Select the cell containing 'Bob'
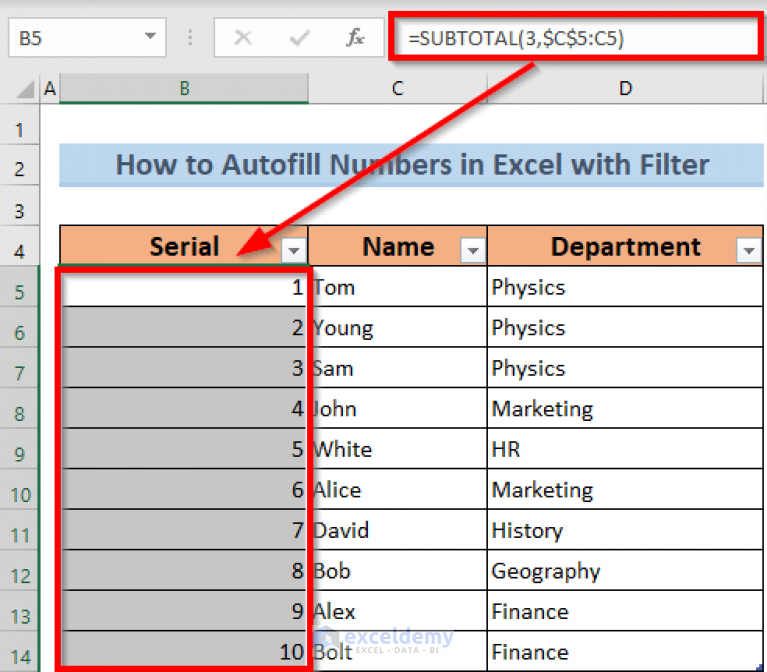 click(x=398, y=571)
